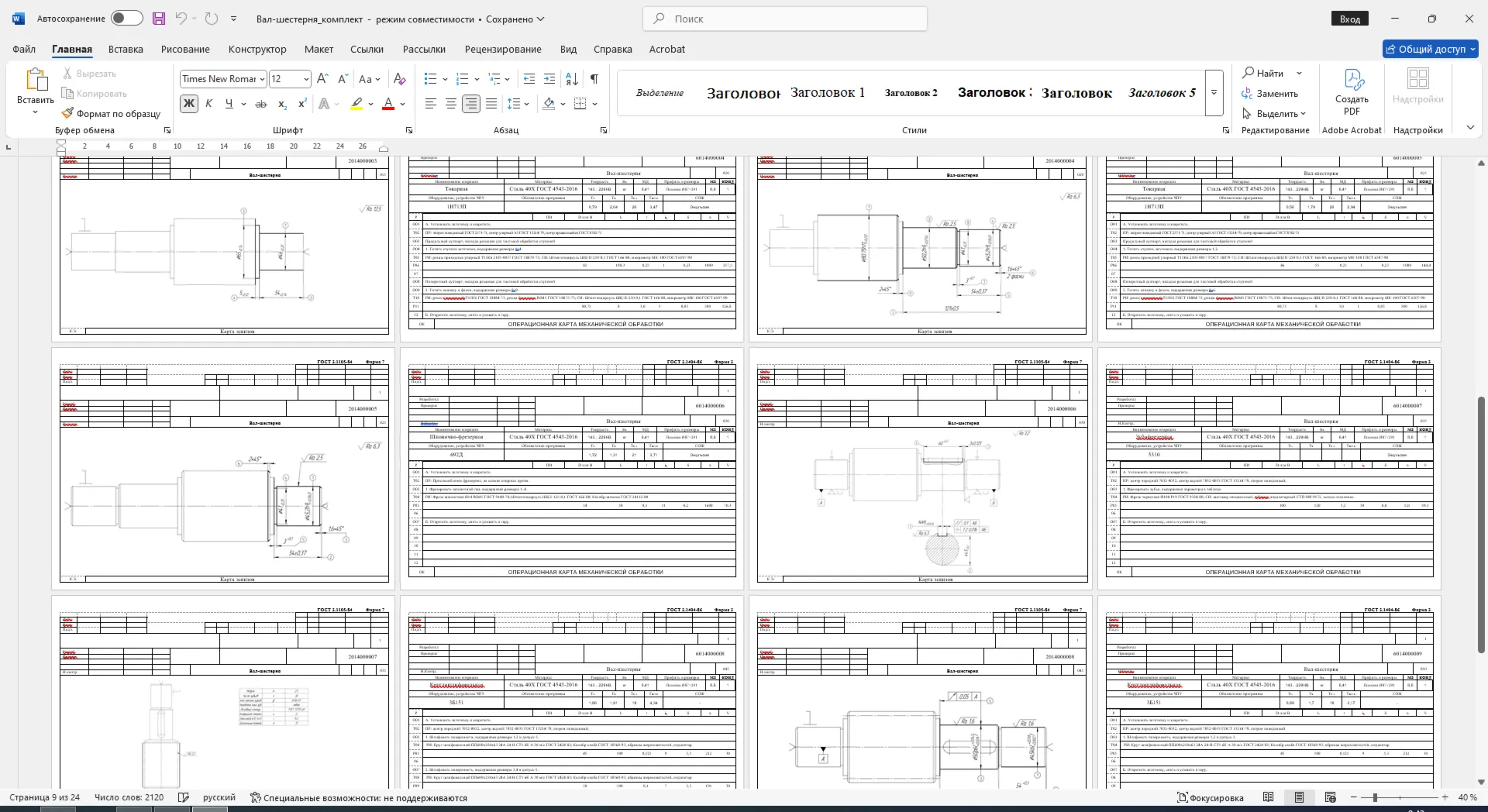Click the Save icon in title bar
This screenshot has width=1488, height=812.
pos(158,19)
